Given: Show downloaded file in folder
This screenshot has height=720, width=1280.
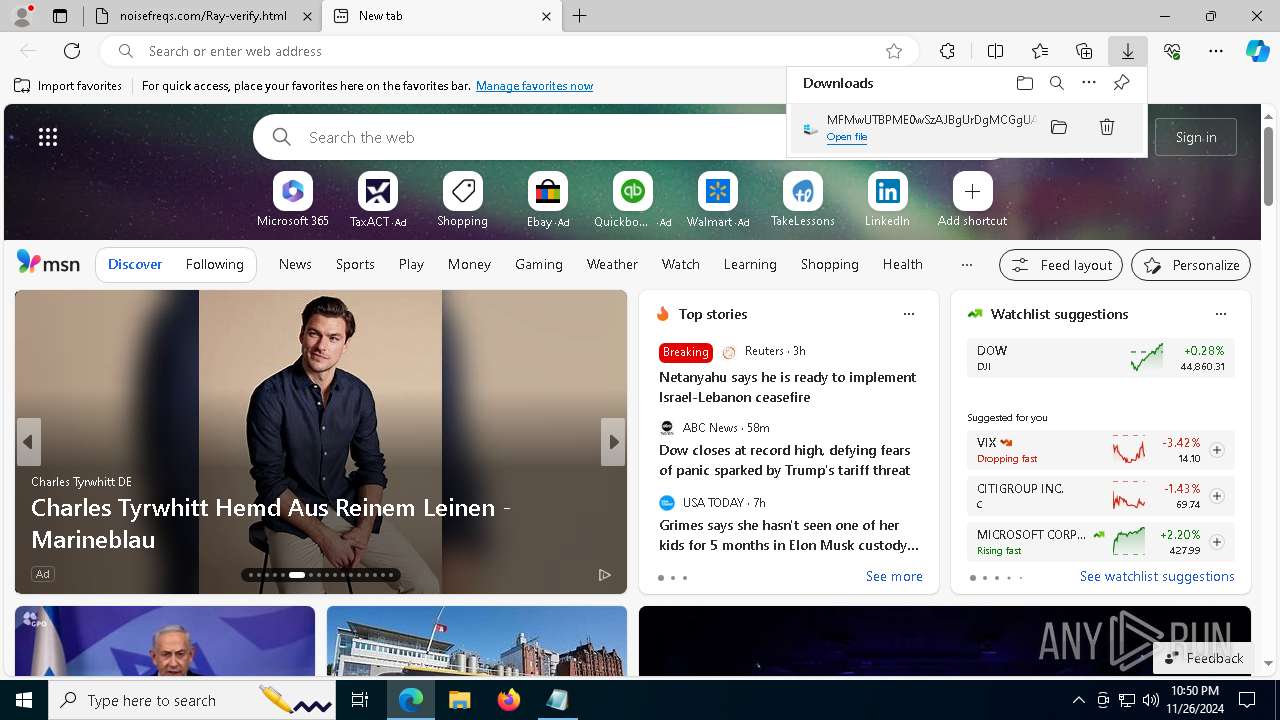Looking at the screenshot, I should click(x=1059, y=127).
